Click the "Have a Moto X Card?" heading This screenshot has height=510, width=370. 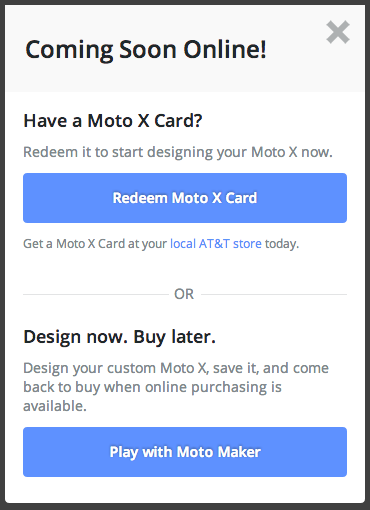click(x=113, y=121)
